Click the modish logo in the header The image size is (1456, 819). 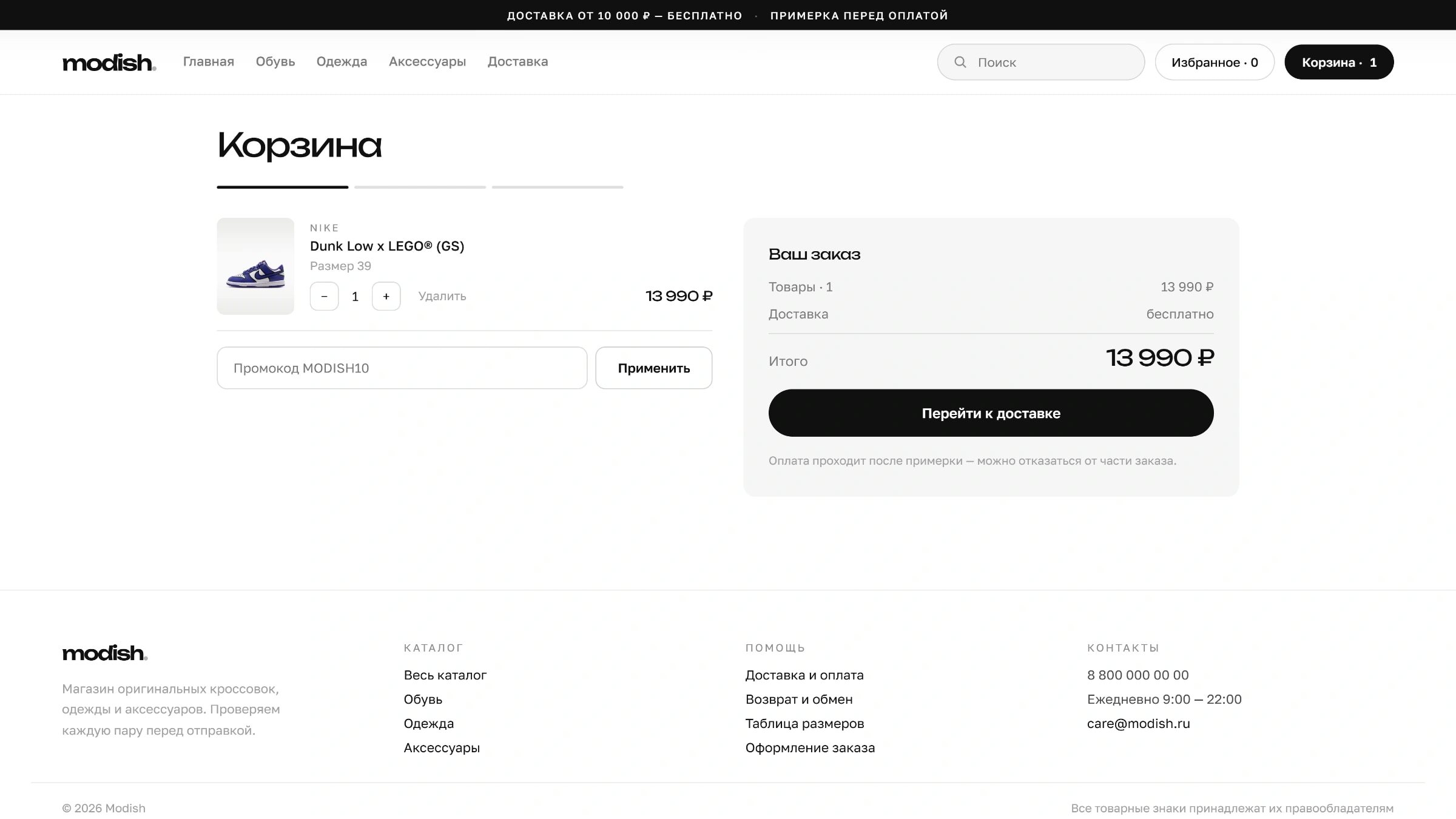click(109, 62)
